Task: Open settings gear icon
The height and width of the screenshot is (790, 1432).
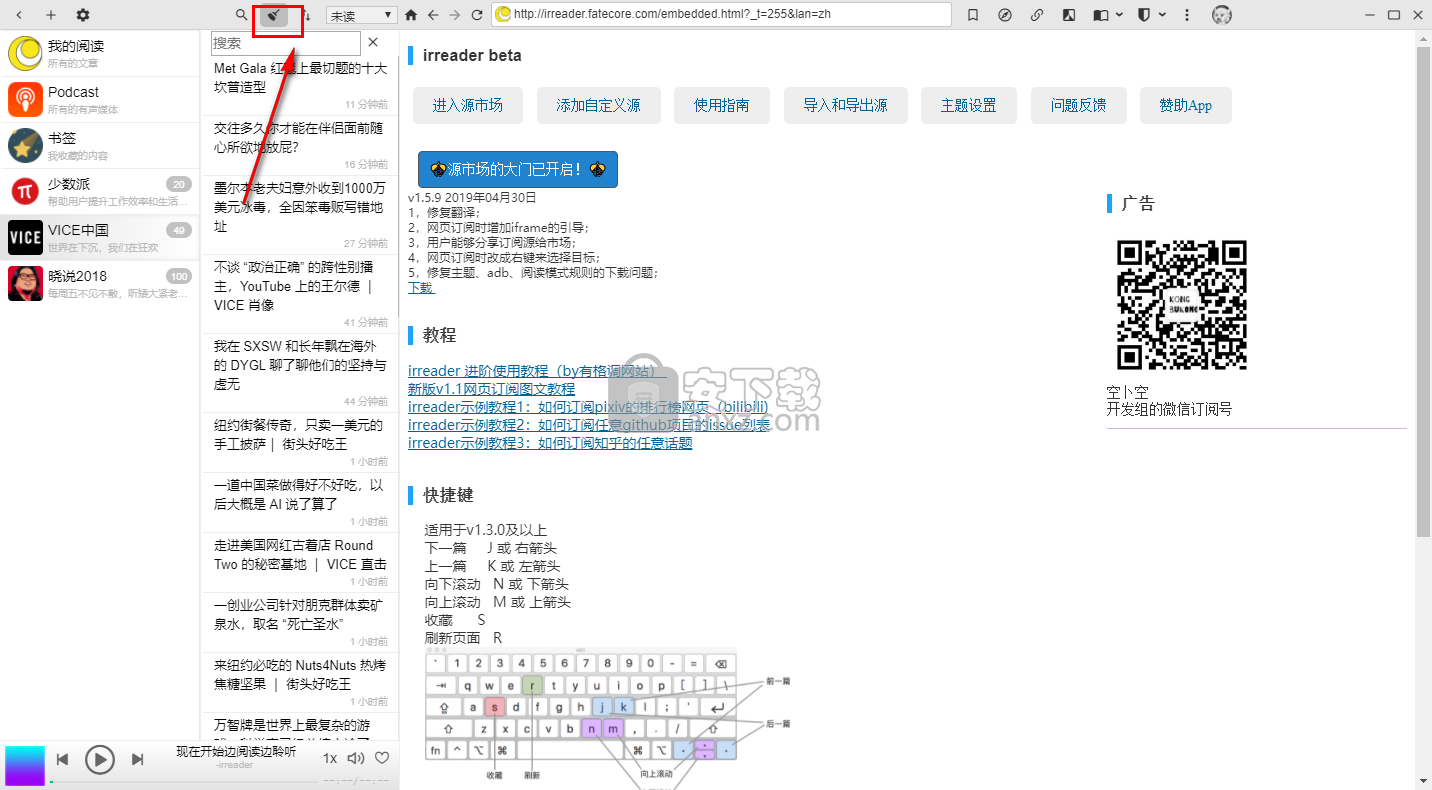Action: click(83, 15)
